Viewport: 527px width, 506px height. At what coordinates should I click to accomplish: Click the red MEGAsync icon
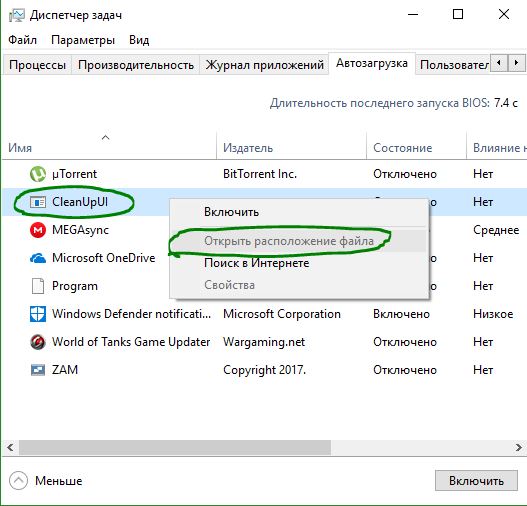coord(38,230)
